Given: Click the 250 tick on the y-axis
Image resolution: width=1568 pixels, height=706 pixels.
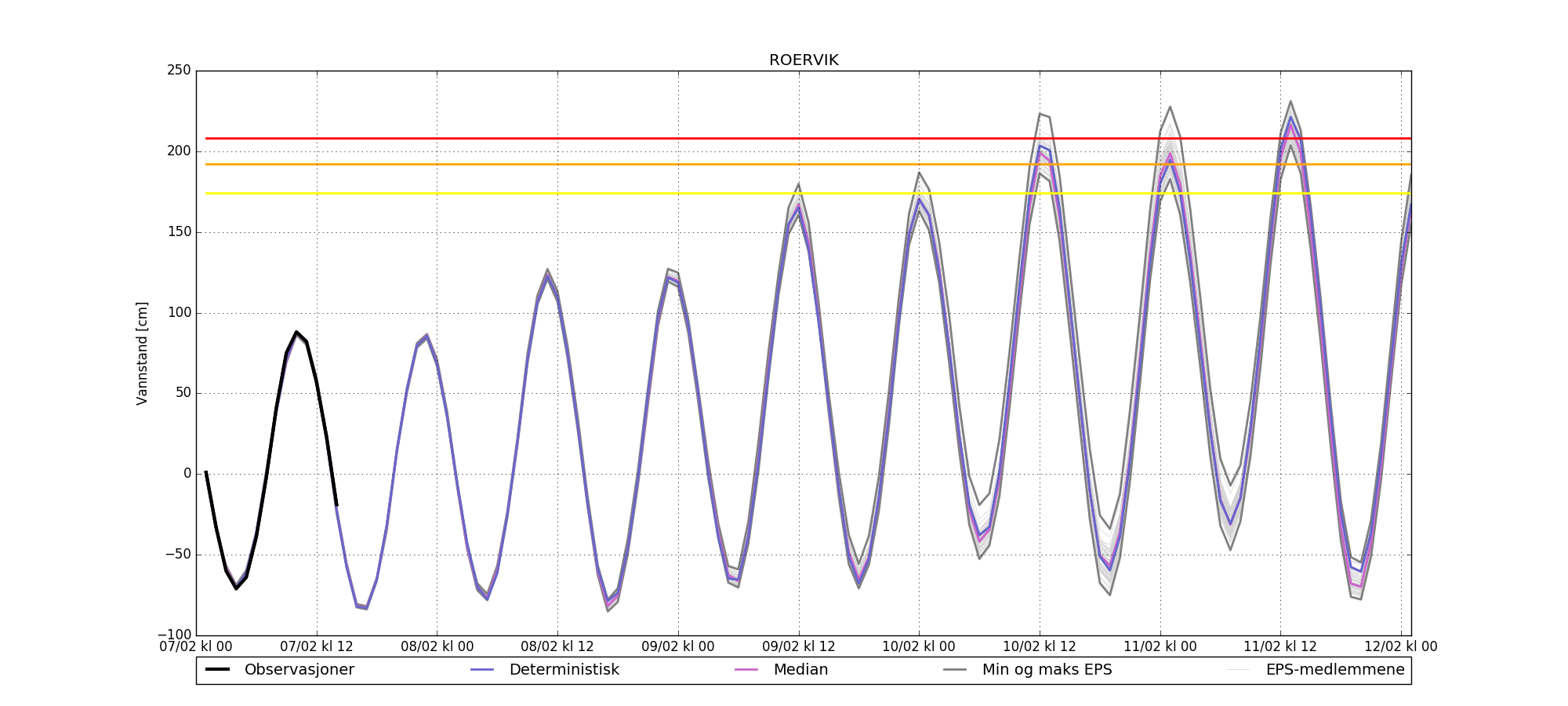Looking at the screenshot, I should tap(179, 71).
